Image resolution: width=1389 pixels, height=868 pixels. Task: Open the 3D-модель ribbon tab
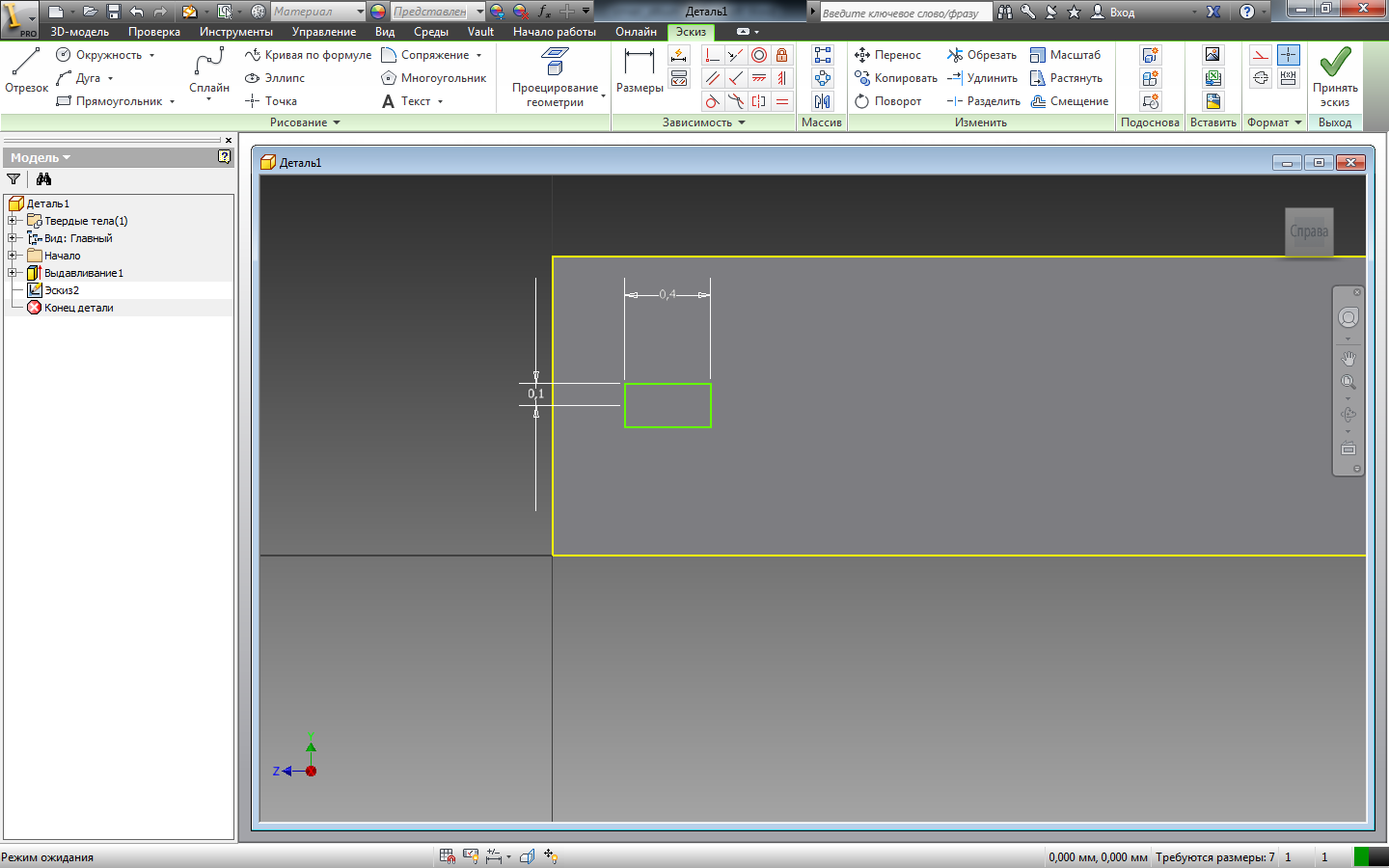tap(79, 32)
